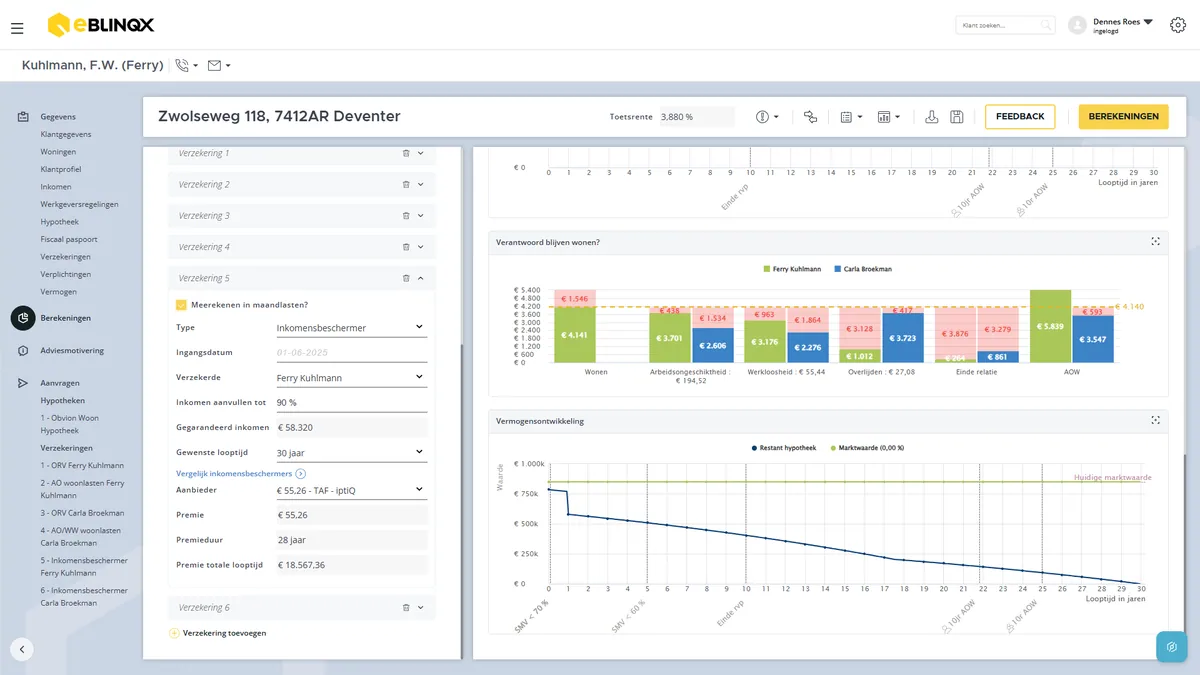Click the compare arrows toolbar icon
The height and width of the screenshot is (675, 1200).
click(x=810, y=117)
